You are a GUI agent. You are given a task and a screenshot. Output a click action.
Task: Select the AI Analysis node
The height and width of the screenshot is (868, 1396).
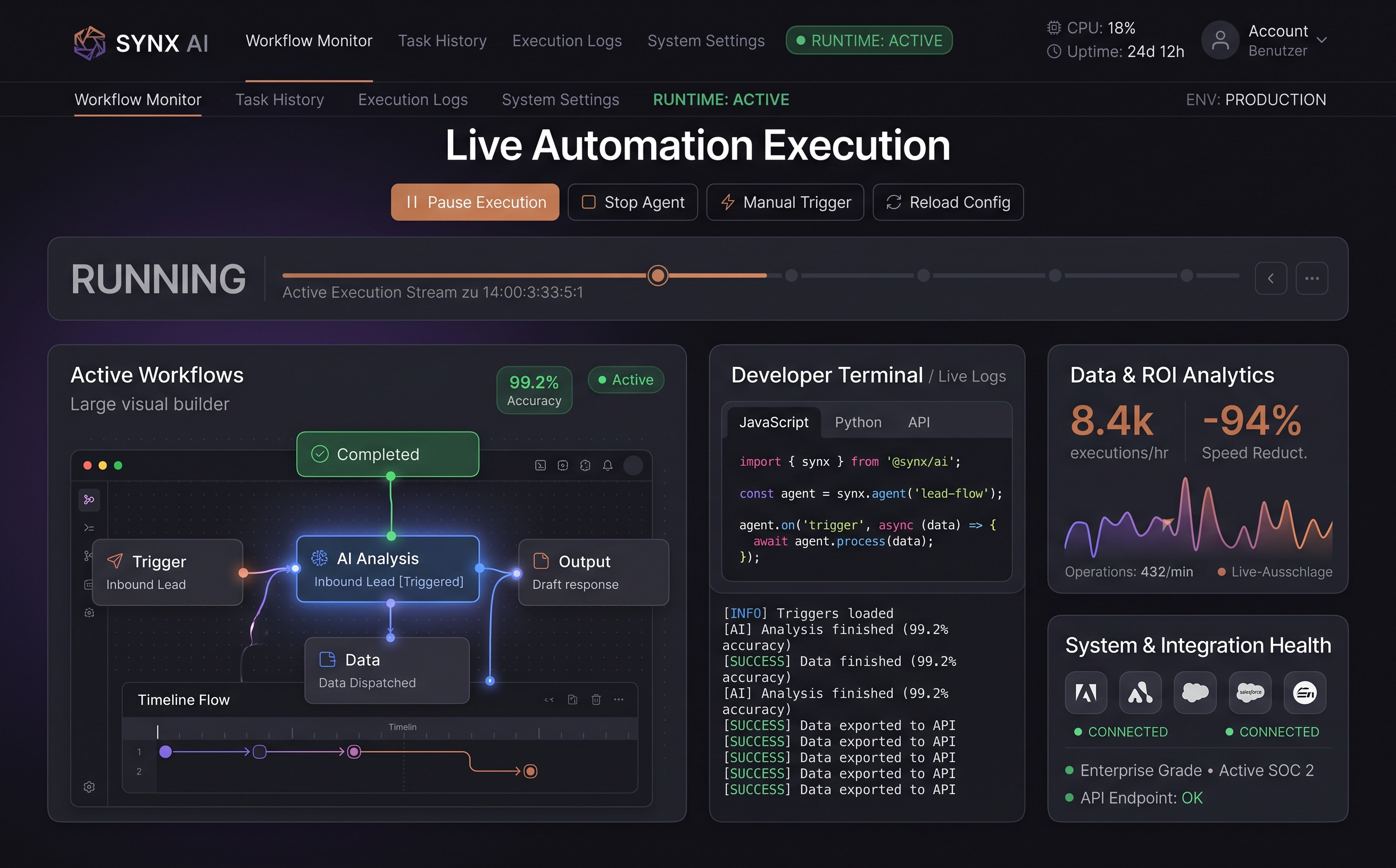tap(388, 569)
